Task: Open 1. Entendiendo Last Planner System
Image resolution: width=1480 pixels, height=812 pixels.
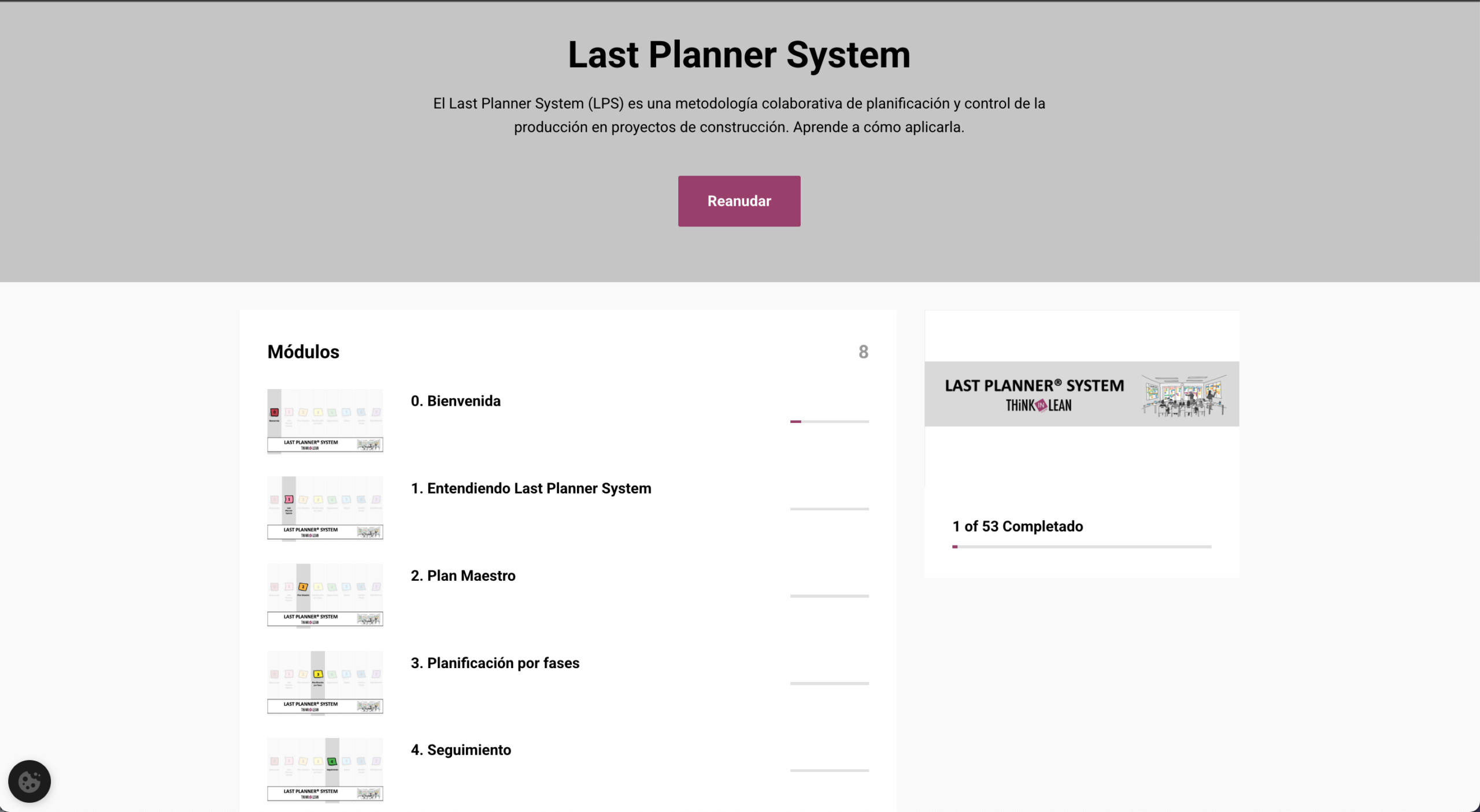Action: 531,488
